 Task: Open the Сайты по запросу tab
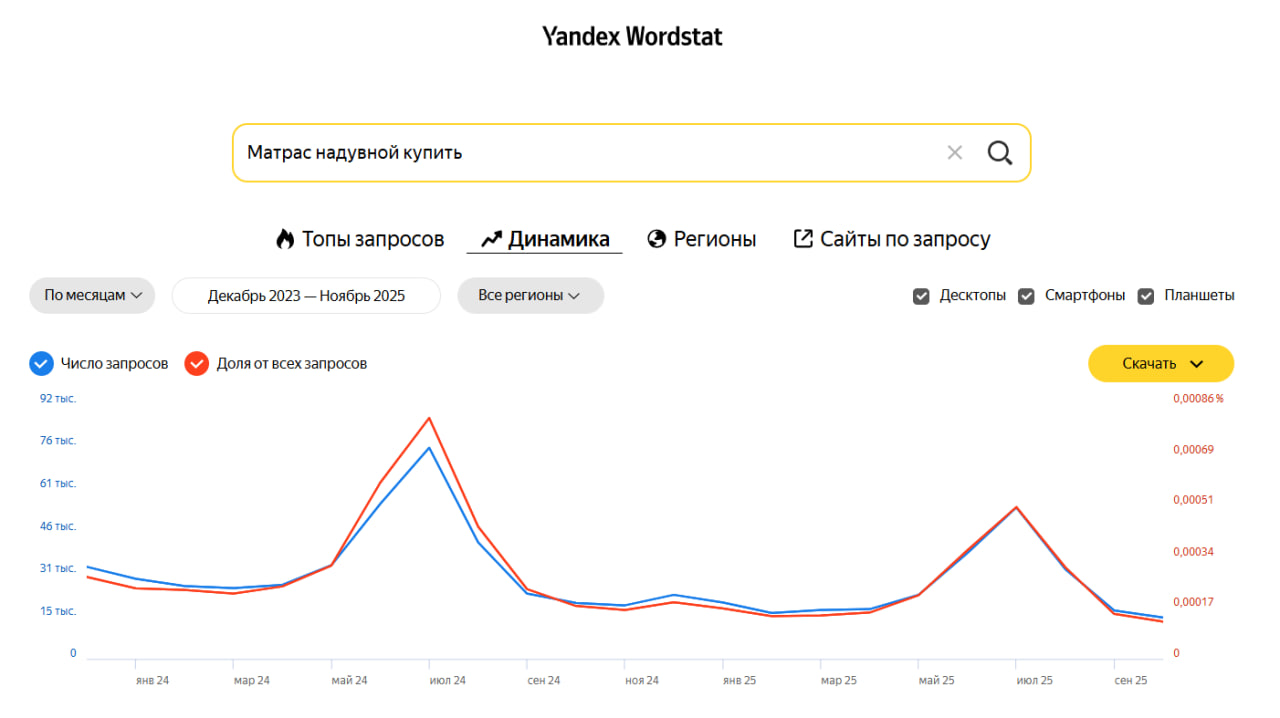pos(905,240)
